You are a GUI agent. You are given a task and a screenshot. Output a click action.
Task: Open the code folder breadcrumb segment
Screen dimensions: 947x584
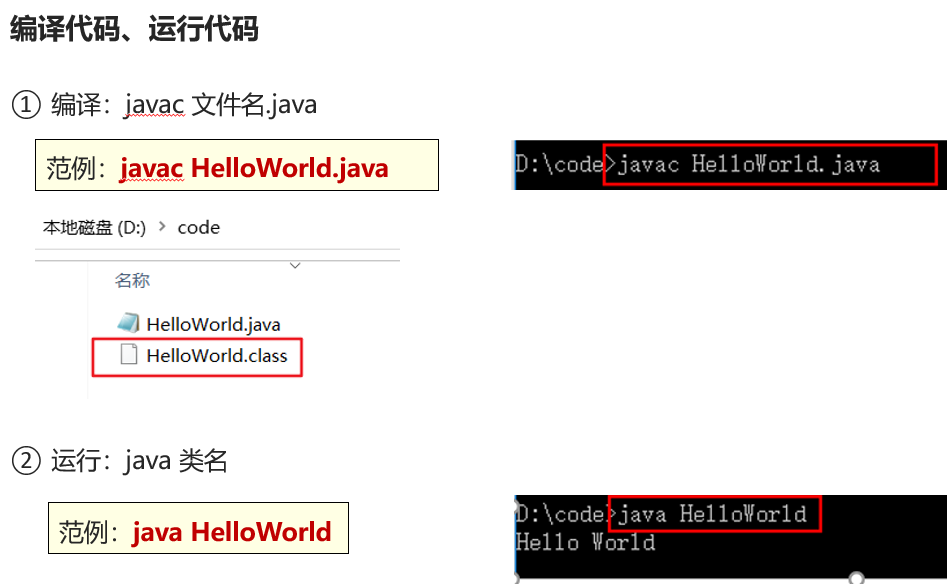pyautogui.click(x=198, y=228)
